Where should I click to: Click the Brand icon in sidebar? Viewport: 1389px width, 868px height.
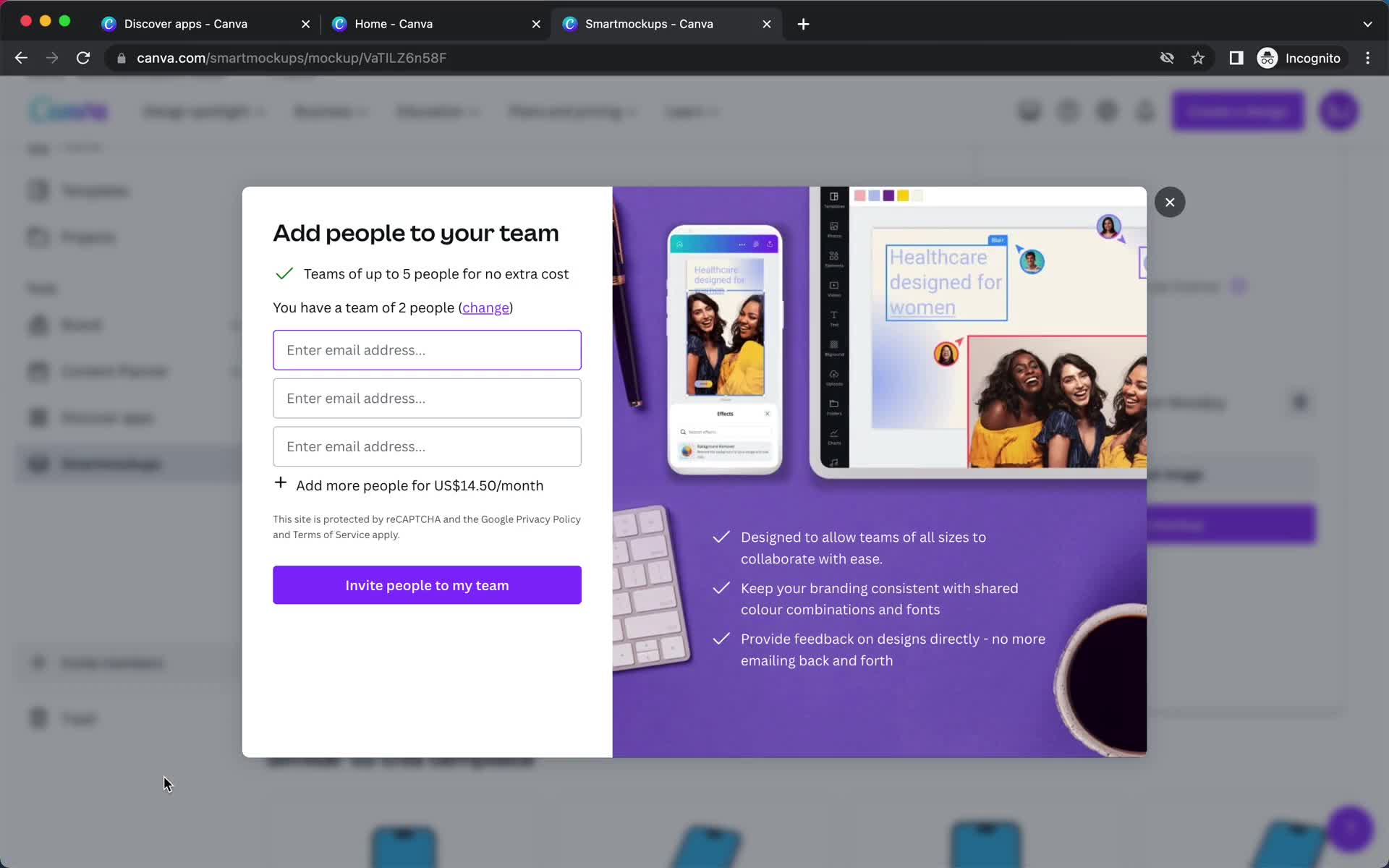(38, 324)
